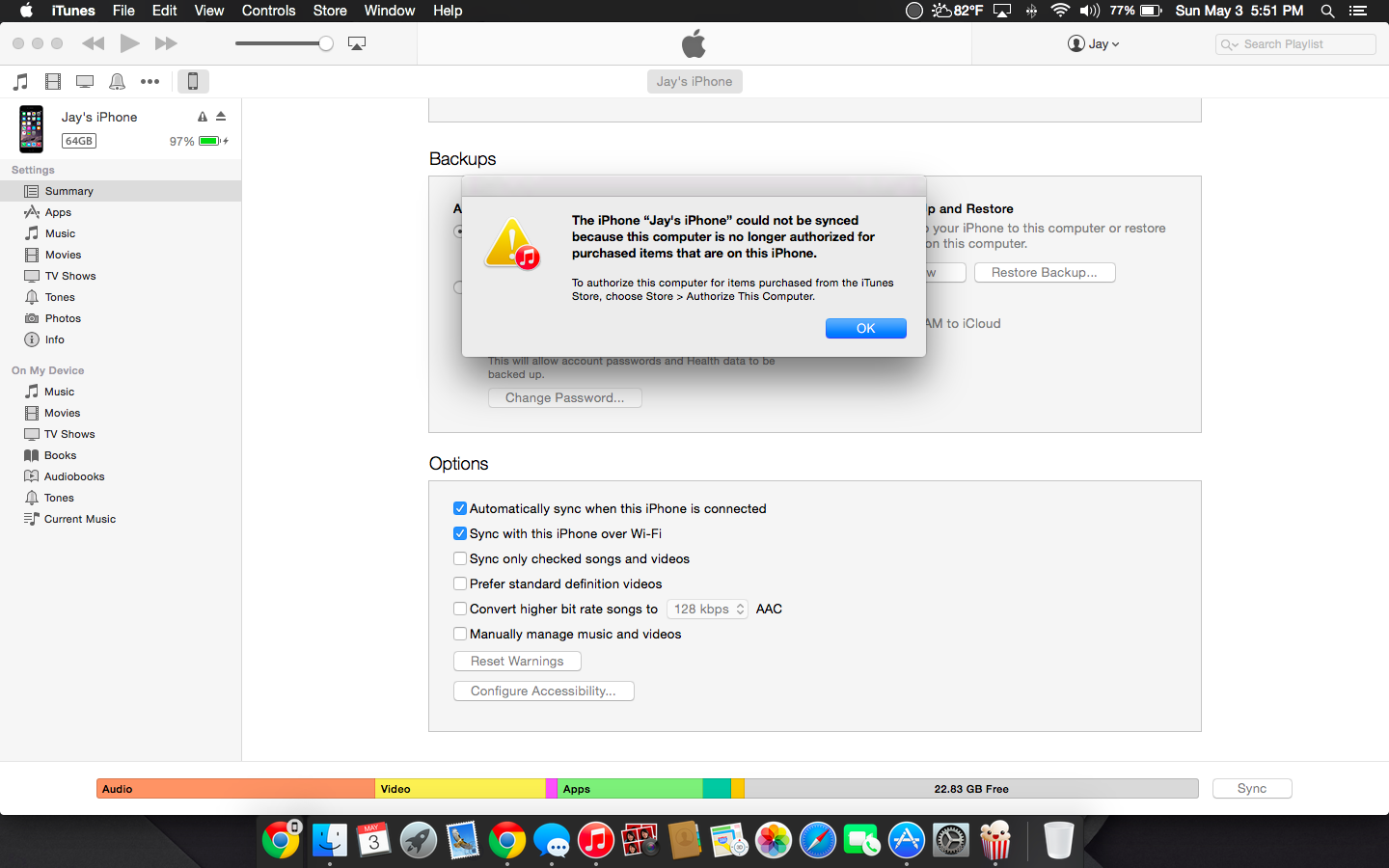
Task: Click Restore Backup button
Action: 1045,272
